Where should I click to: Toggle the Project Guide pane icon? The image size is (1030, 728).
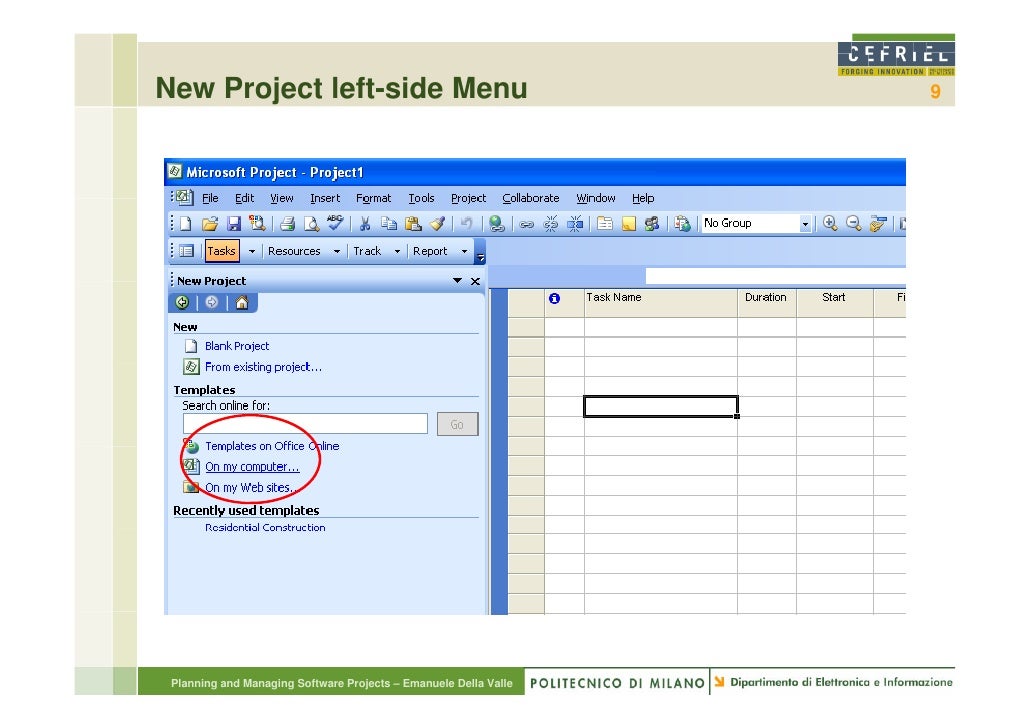[x=187, y=251]
